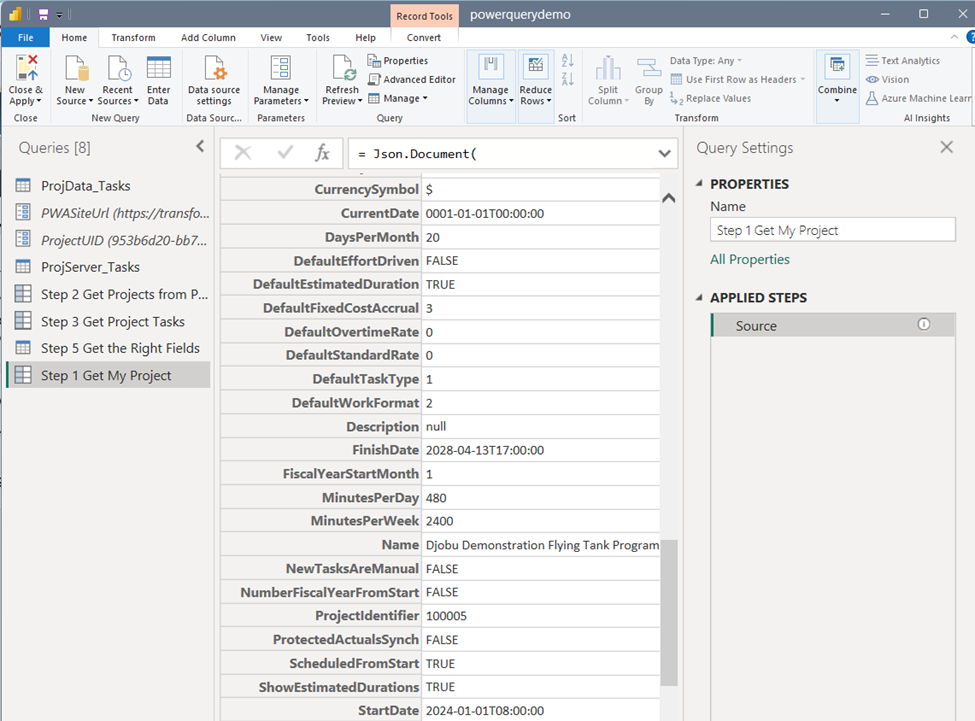Expand the formula bar chevron
Image resolution: width=975 pixels, height=721 pixels.
pos(664,154)
